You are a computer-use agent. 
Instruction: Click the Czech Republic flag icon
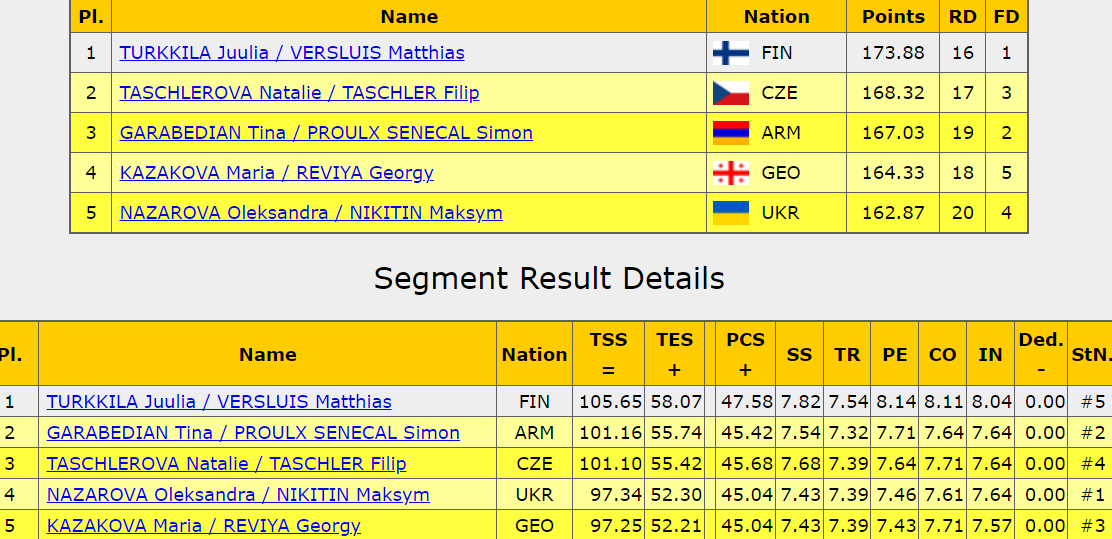730,93
